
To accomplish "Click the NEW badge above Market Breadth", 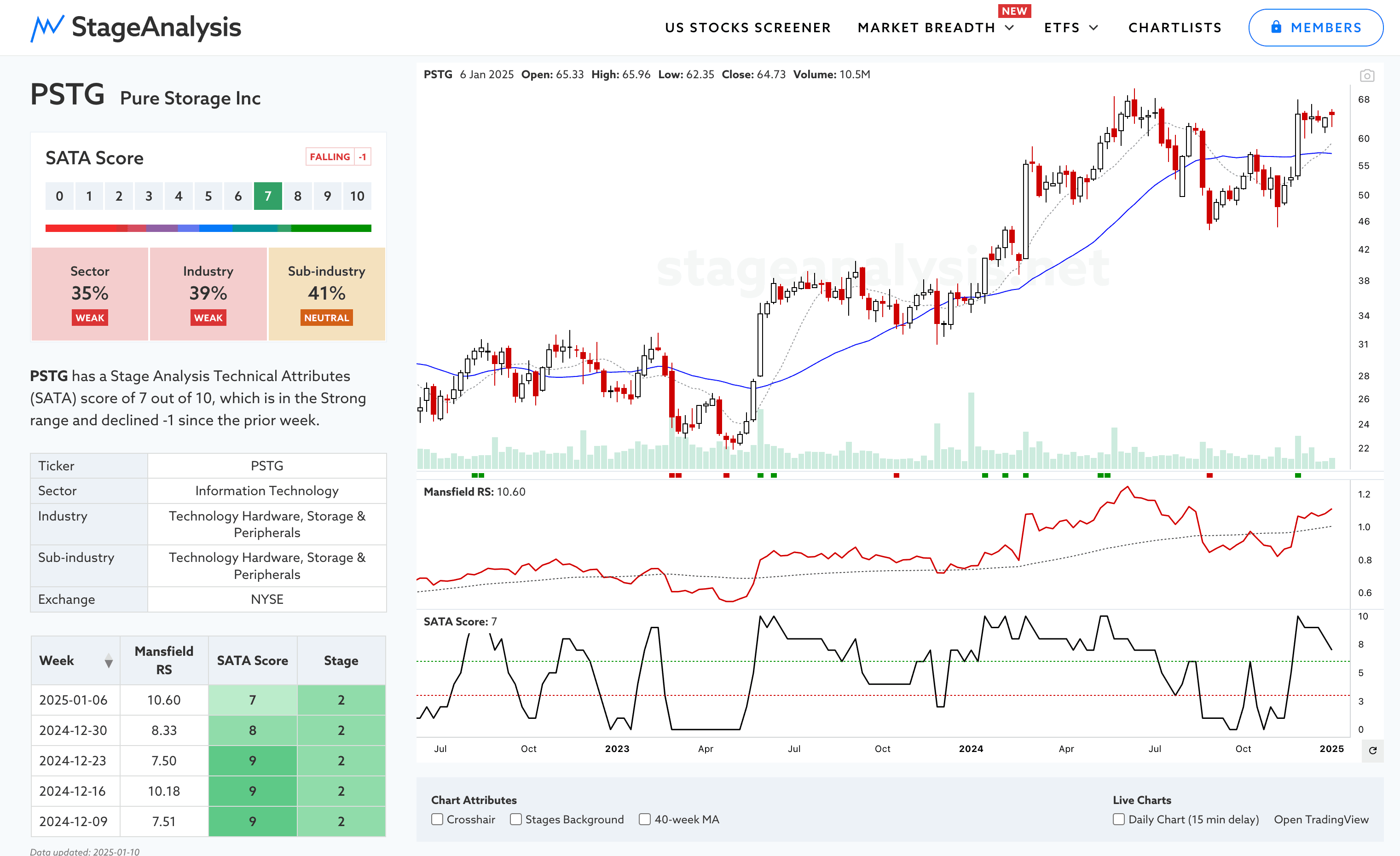I will click(1014, 11).
